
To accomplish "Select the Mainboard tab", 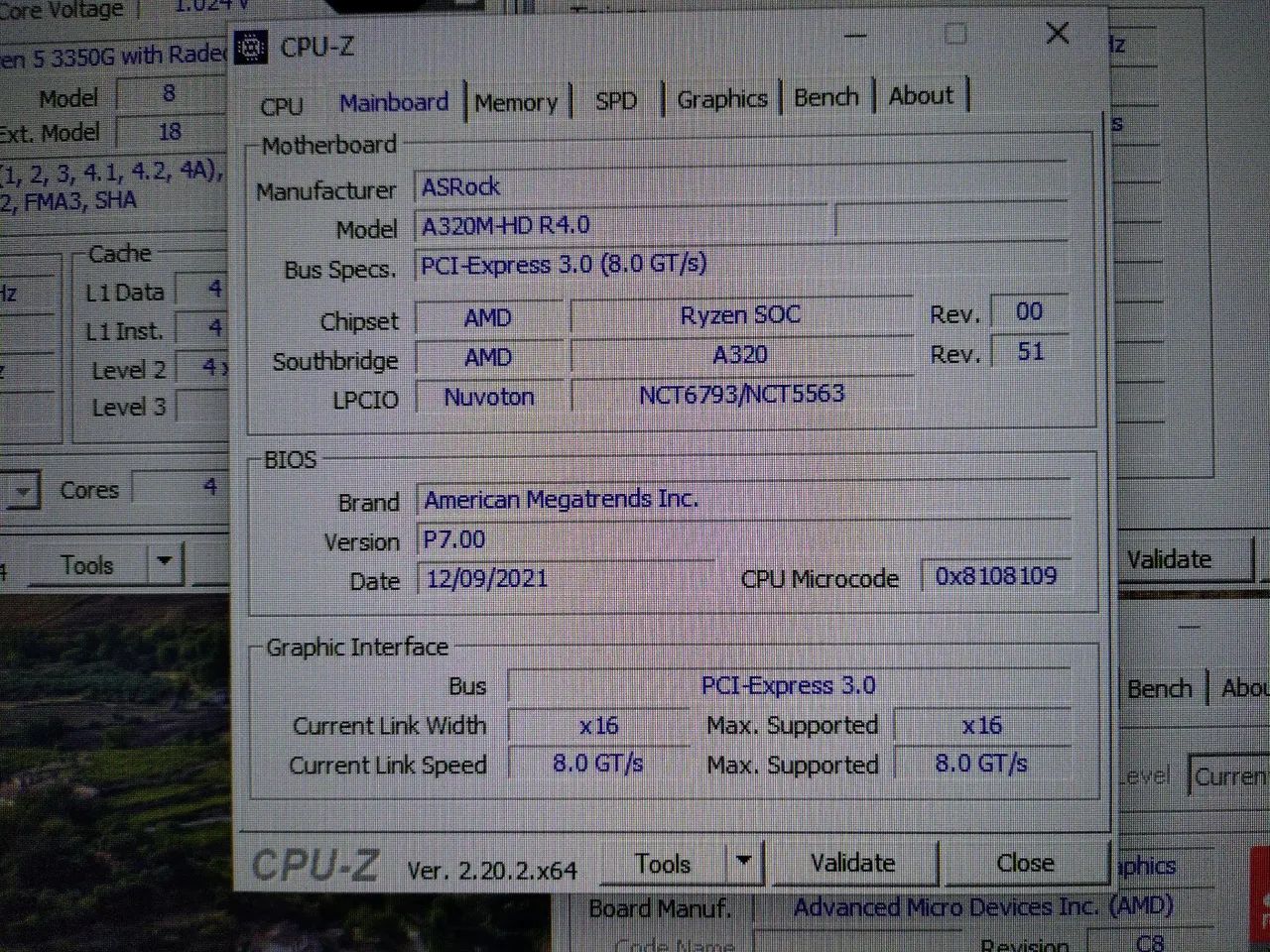I will (x=394, y=102).
